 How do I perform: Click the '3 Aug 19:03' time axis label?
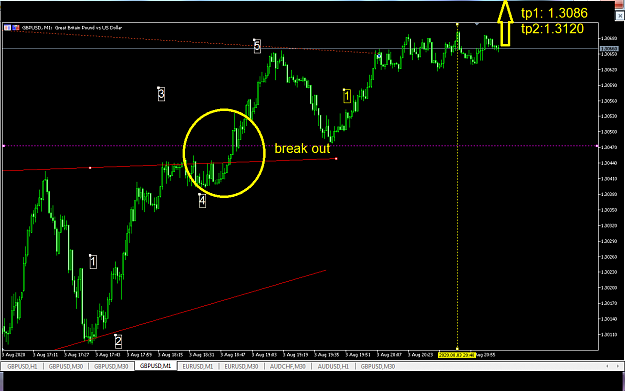[264, 355]
